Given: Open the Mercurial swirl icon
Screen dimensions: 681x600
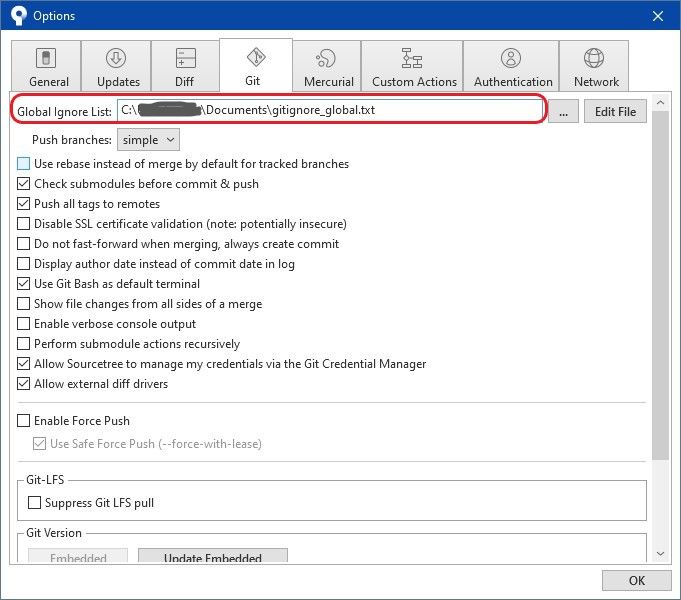Looking at the screenshot, I should click(326, 58).
